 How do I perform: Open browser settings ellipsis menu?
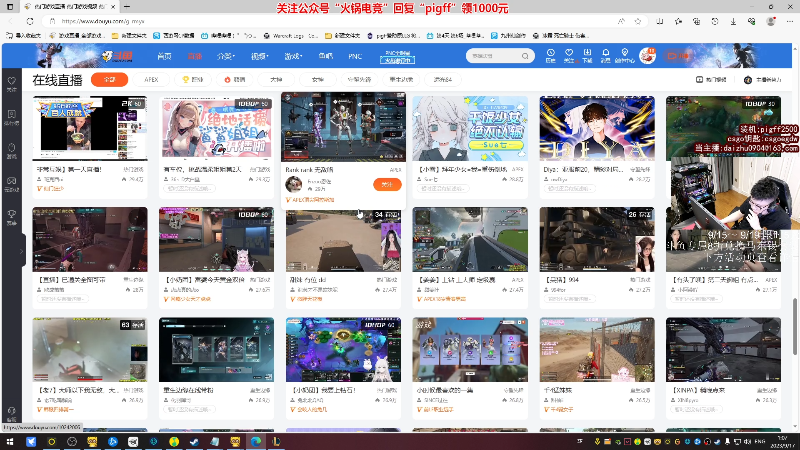pyautogui.click(x=790, y=21)
